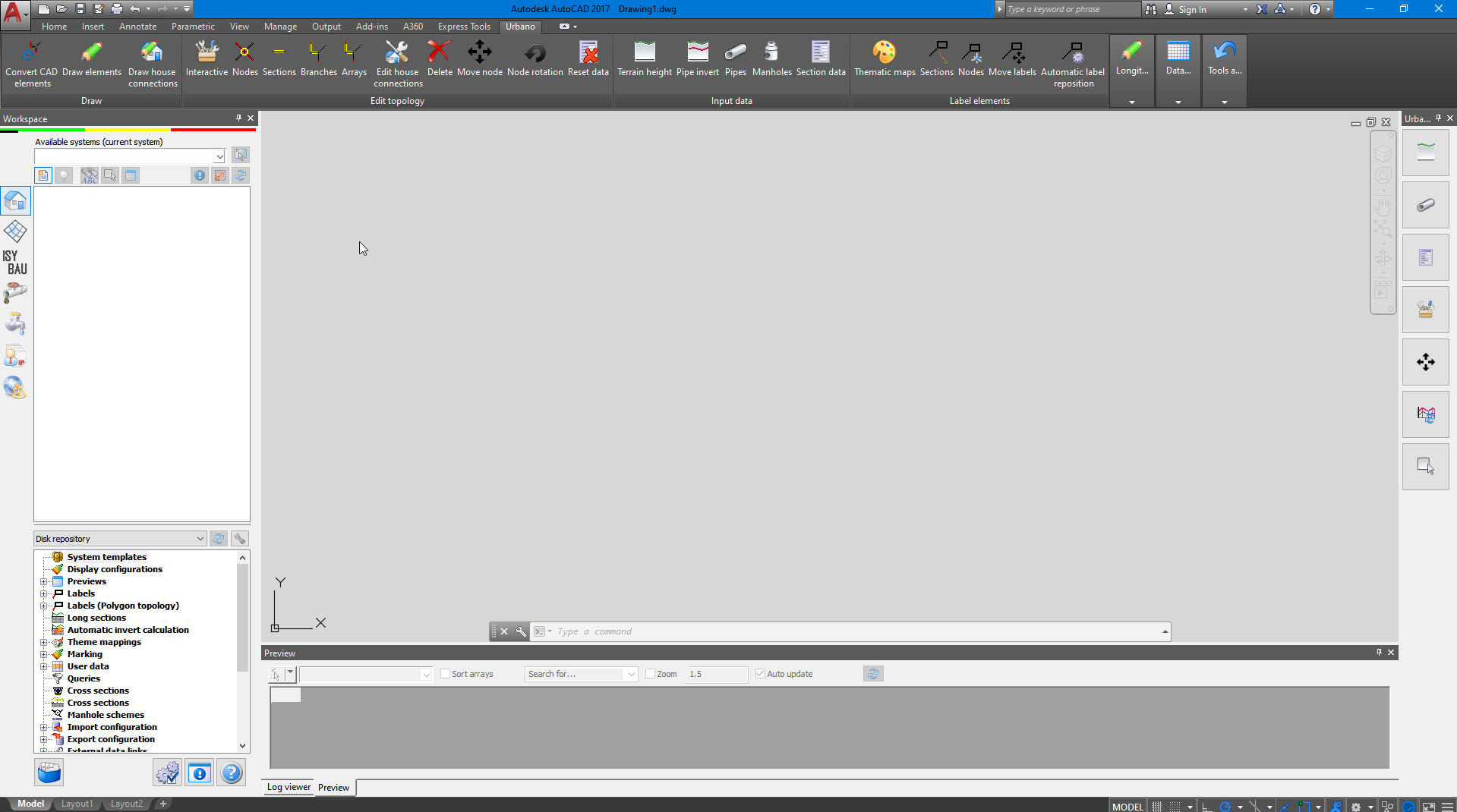
Task: Select Branches edit tool
Action: 318,58
